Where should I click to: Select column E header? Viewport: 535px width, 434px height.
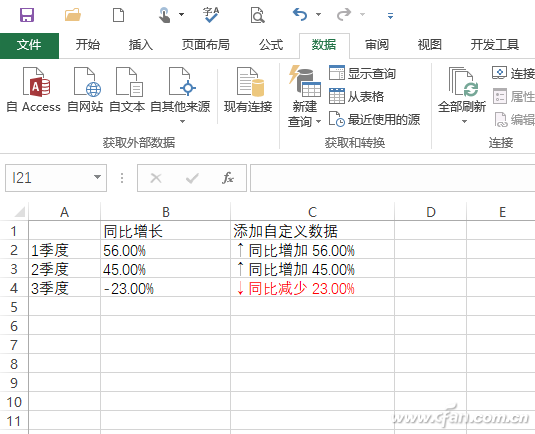click(x=502, y=212)
